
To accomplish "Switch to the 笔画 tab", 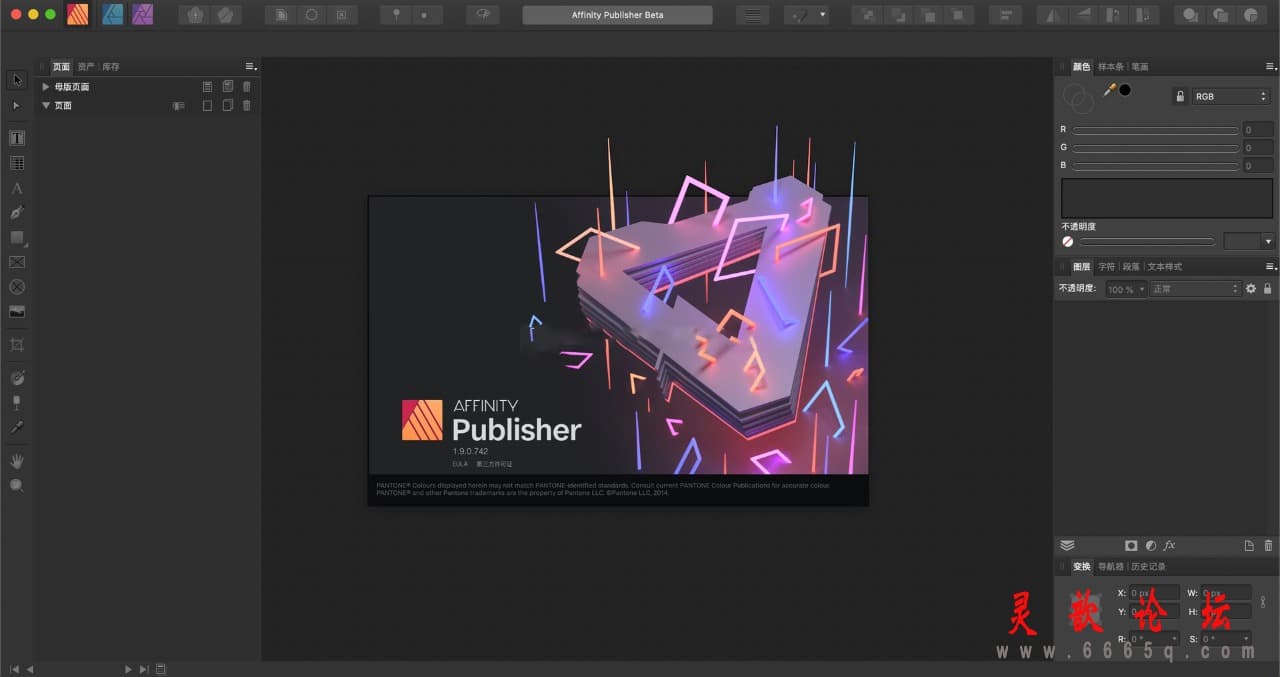I will tap(1140, 67).
